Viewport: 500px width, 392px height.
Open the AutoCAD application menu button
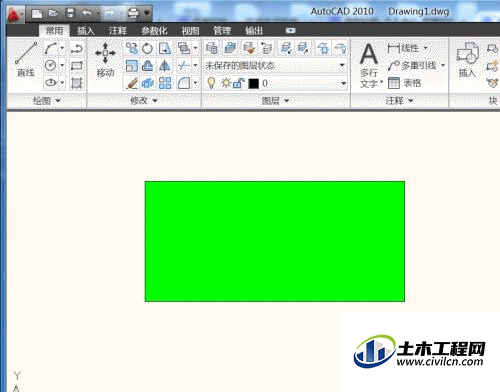click(x=14, y=14)
